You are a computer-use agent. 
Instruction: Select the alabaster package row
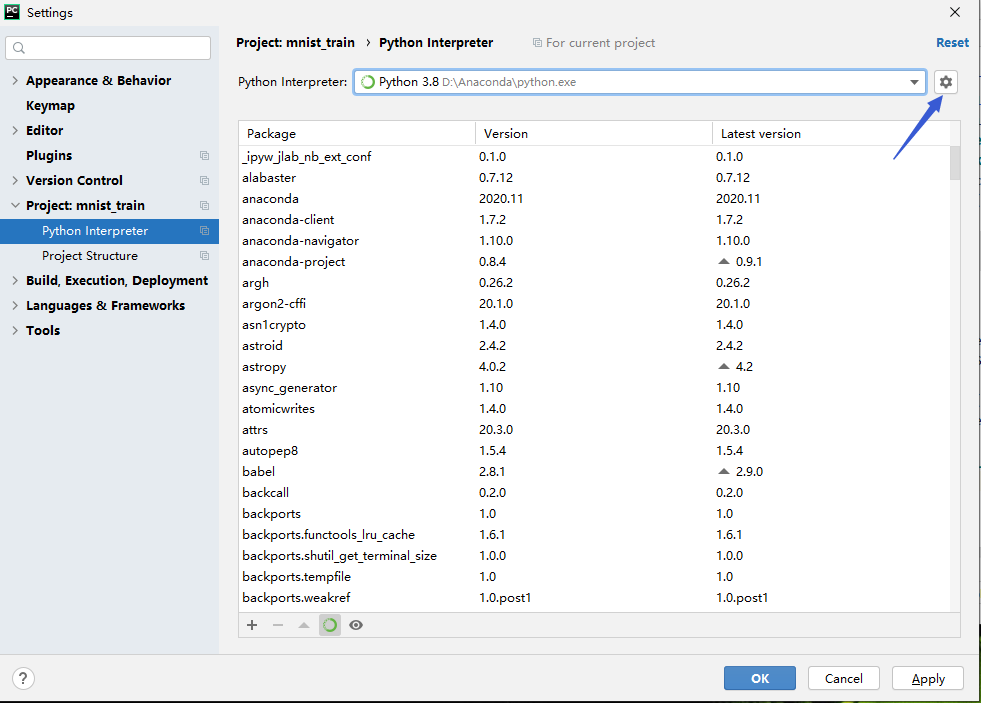(594, 178)
